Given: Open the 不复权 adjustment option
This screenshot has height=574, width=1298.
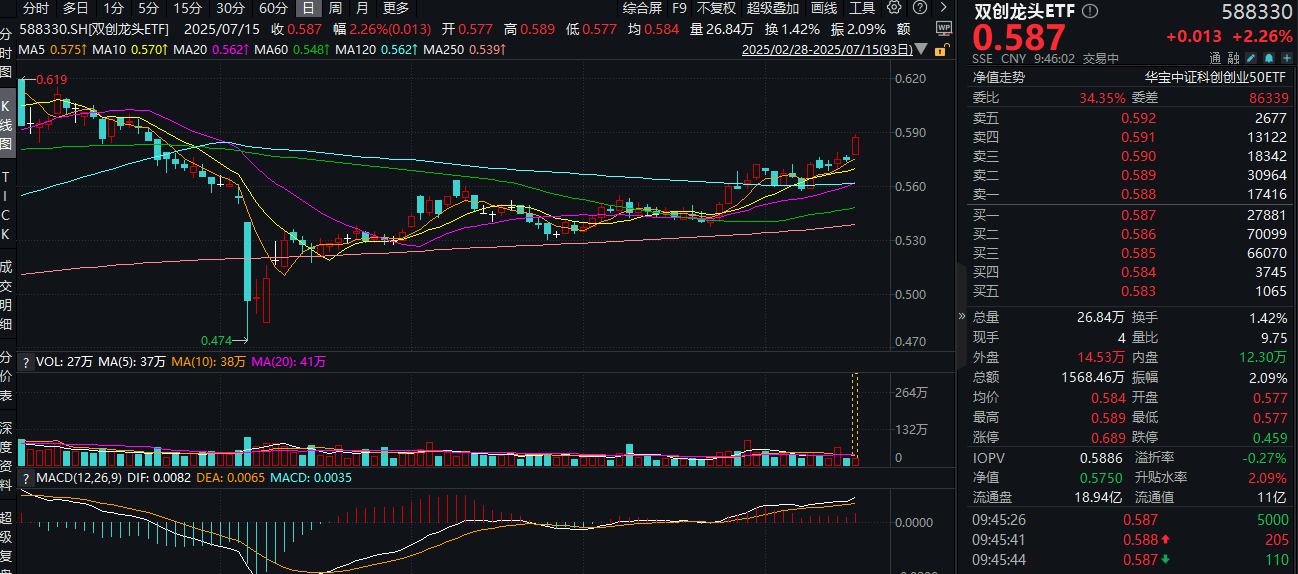Looking at the screenshot, I should point(716,7).
